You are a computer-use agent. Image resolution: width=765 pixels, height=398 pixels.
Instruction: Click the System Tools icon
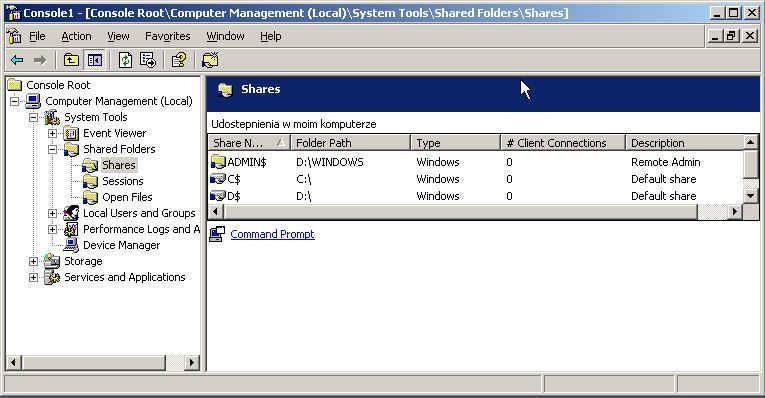pos(52,117)
